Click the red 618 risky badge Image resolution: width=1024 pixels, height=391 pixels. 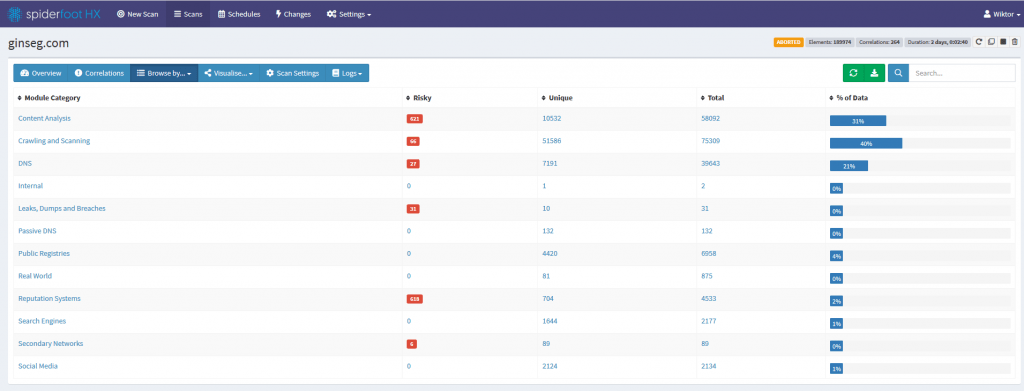pos(415,299)
